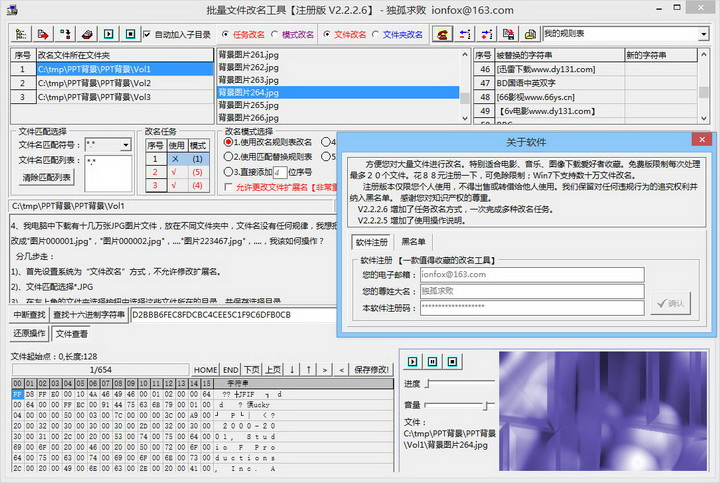Click the down arrow hex navigation button

tap(292, 370)
